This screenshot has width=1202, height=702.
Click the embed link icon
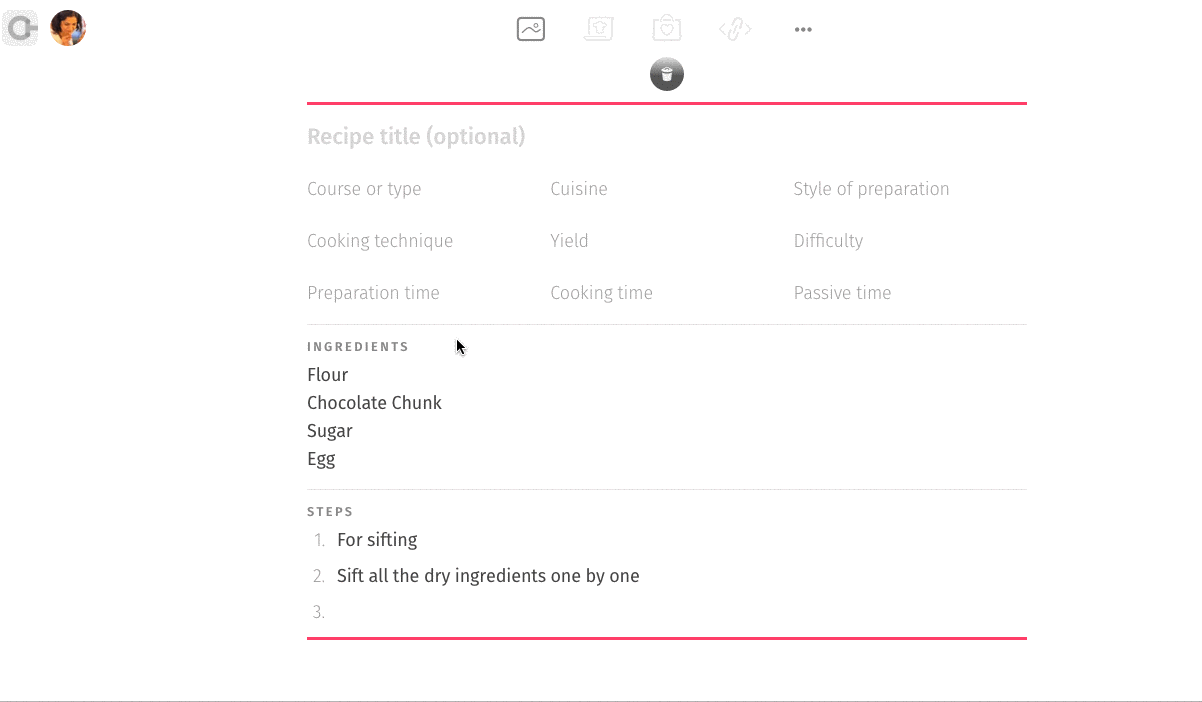735,30
